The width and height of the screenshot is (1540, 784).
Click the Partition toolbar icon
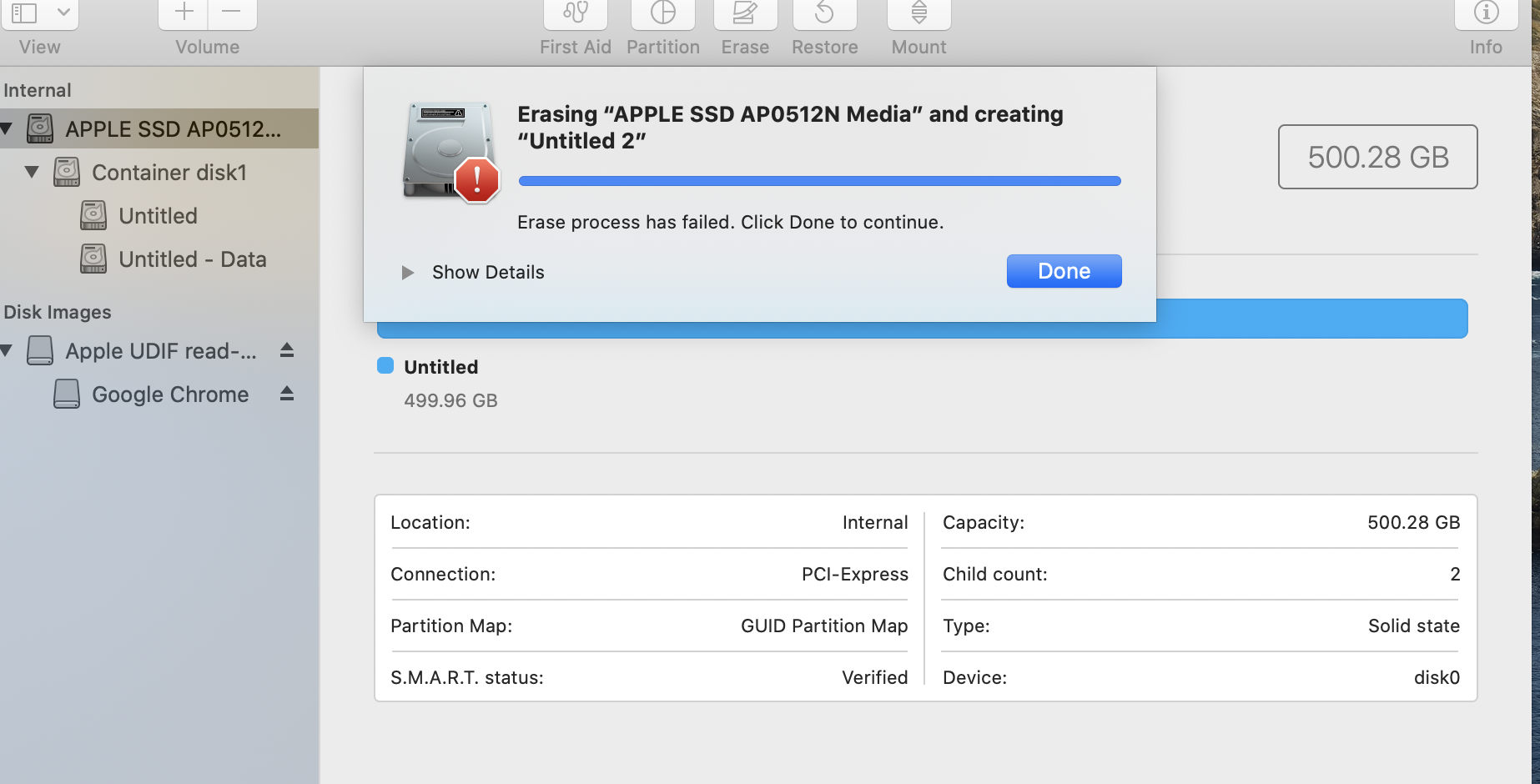pos(663,13)
